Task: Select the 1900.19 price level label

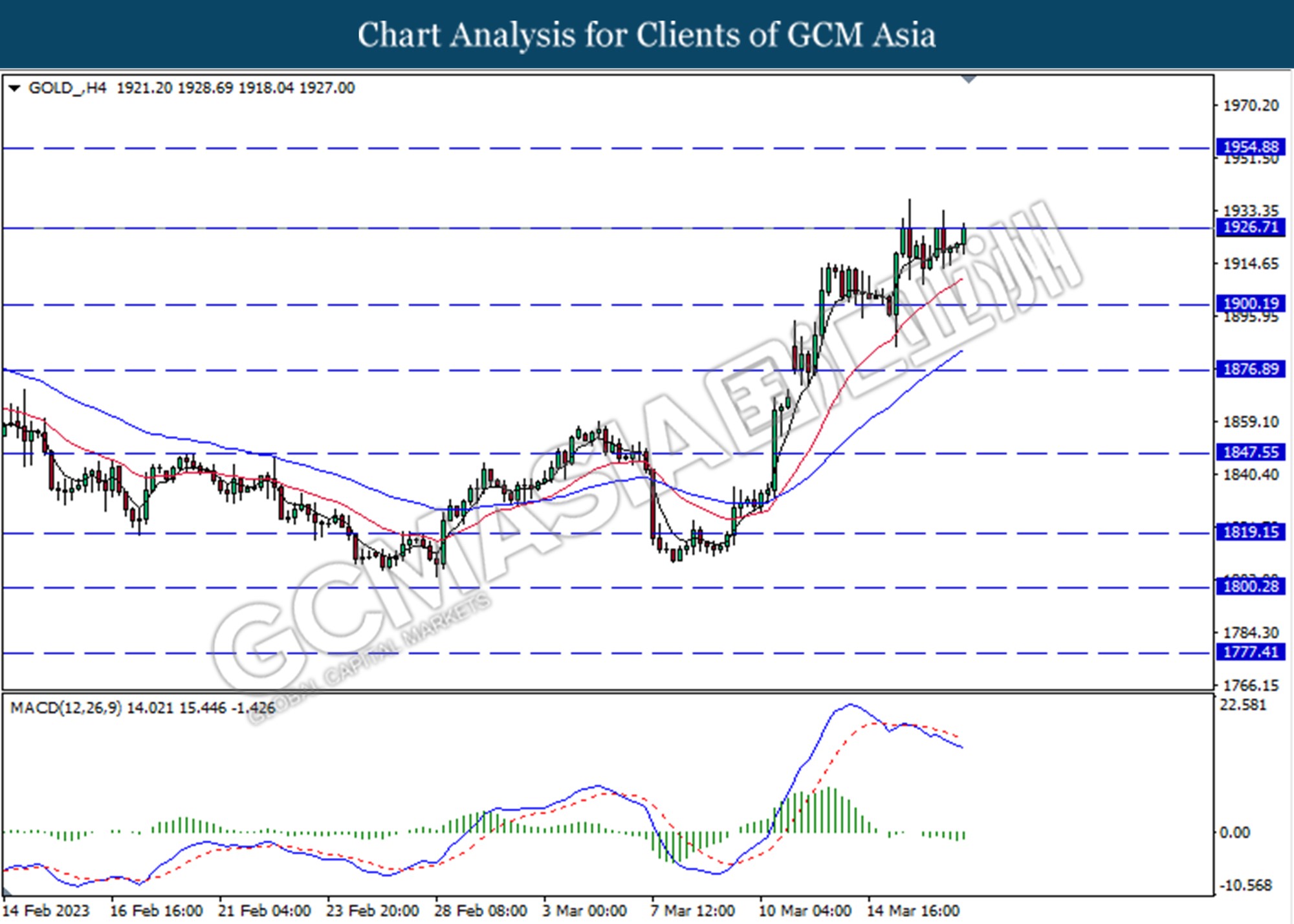Action: click(1250, 303)
